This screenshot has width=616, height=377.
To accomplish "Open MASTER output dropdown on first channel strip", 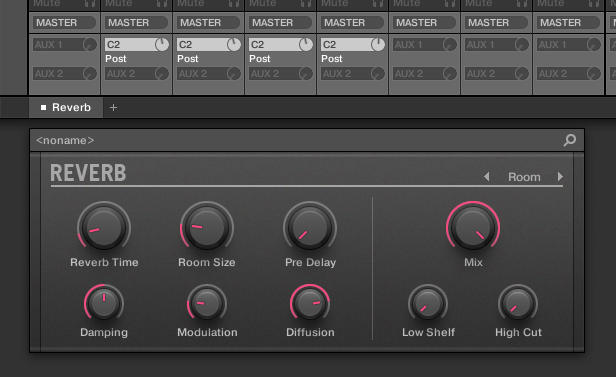I will (x=64, y=23).
